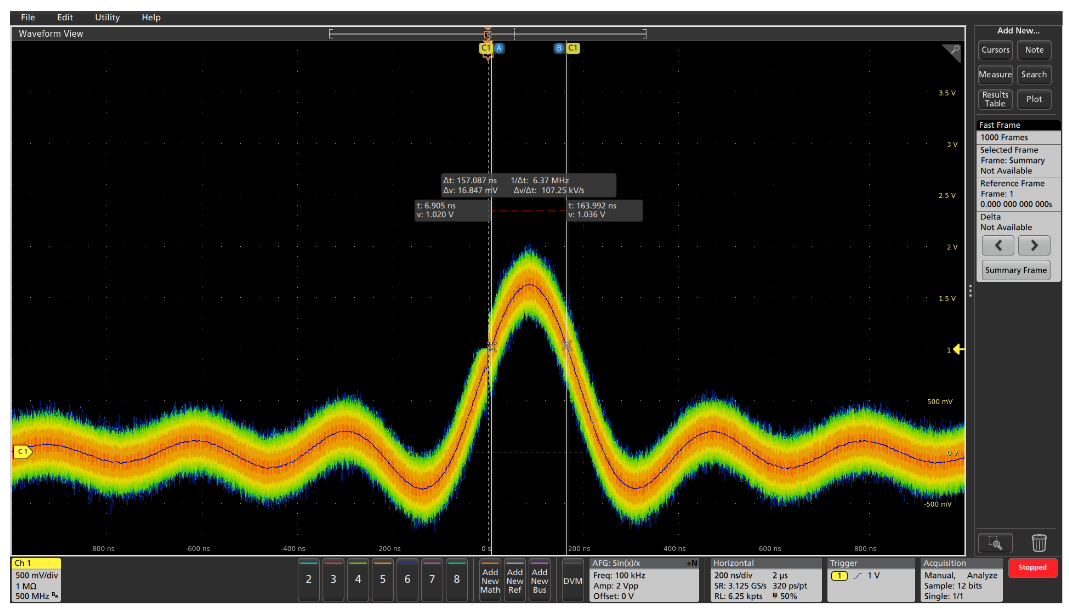This screenshot has width=1069, height=612.
Task: Open the Utility menu
Action: click(x=107, y=17)
